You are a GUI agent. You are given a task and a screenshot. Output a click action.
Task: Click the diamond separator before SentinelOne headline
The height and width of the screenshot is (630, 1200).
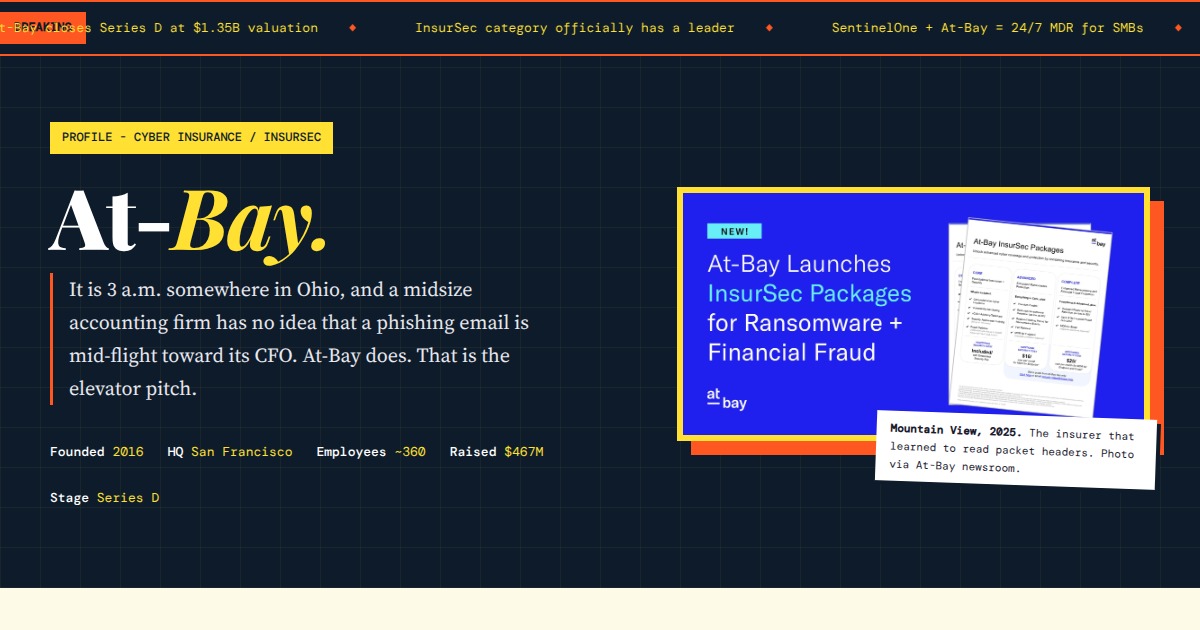(x=768, y=28)
